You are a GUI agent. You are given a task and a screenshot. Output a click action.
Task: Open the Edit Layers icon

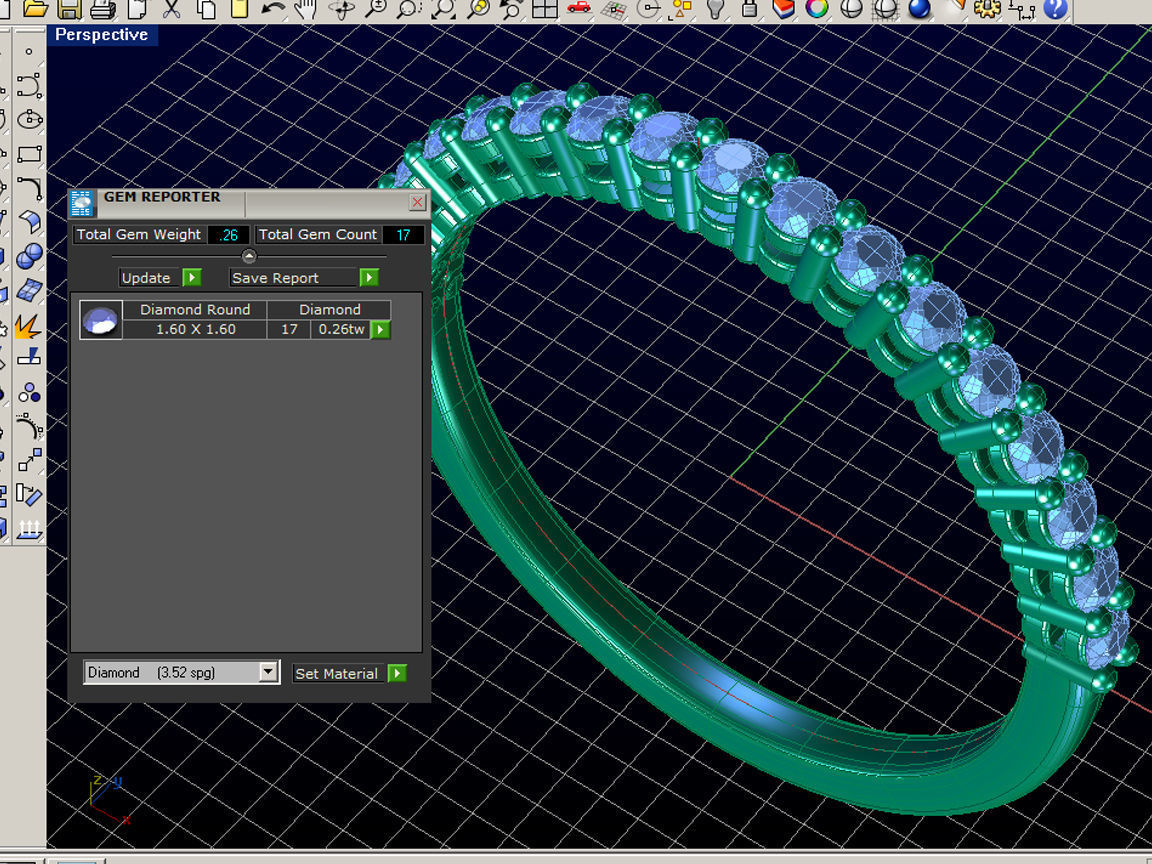click(x=783, y=9)
